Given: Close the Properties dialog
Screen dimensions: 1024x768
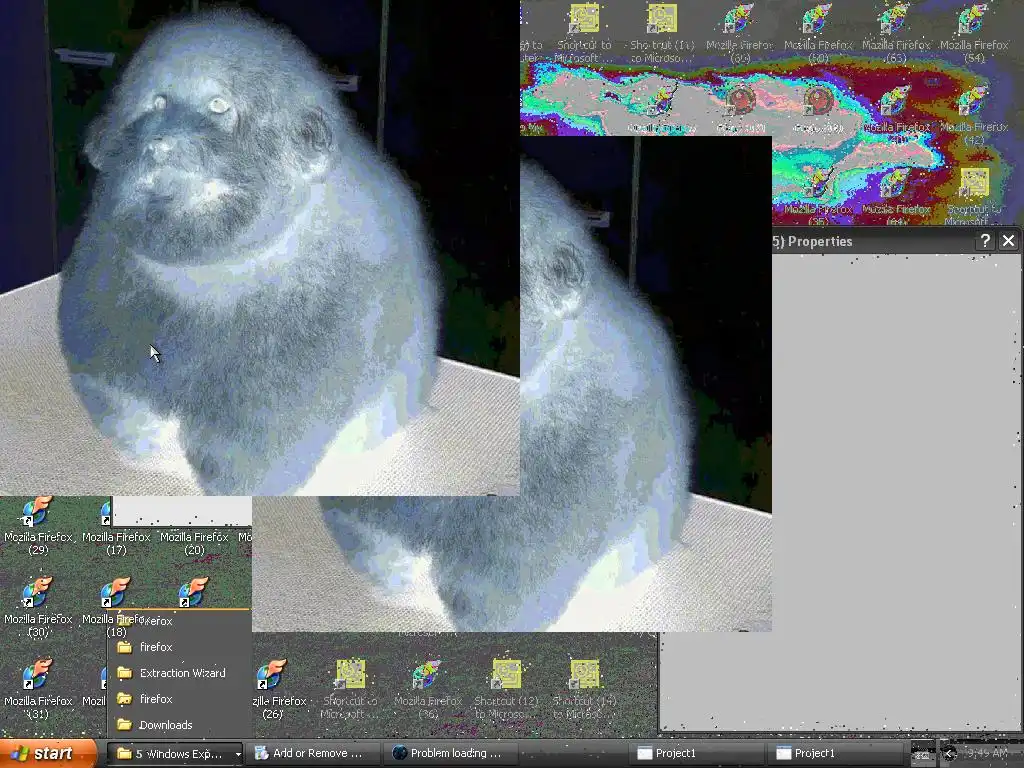Looking at the screenshot, I should click(x=1008, y=241).
